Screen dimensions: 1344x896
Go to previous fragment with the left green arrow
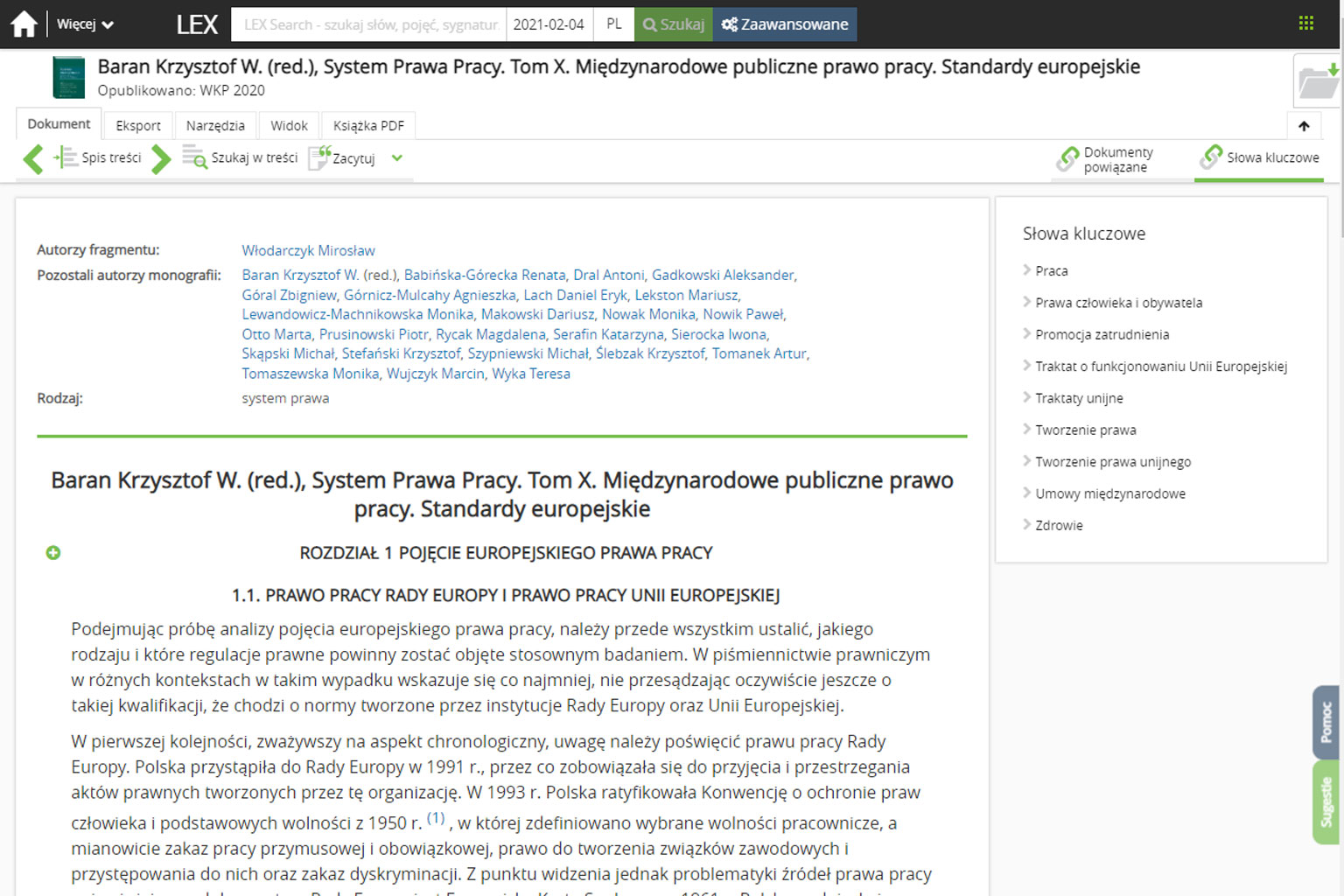tap(33, 159)
